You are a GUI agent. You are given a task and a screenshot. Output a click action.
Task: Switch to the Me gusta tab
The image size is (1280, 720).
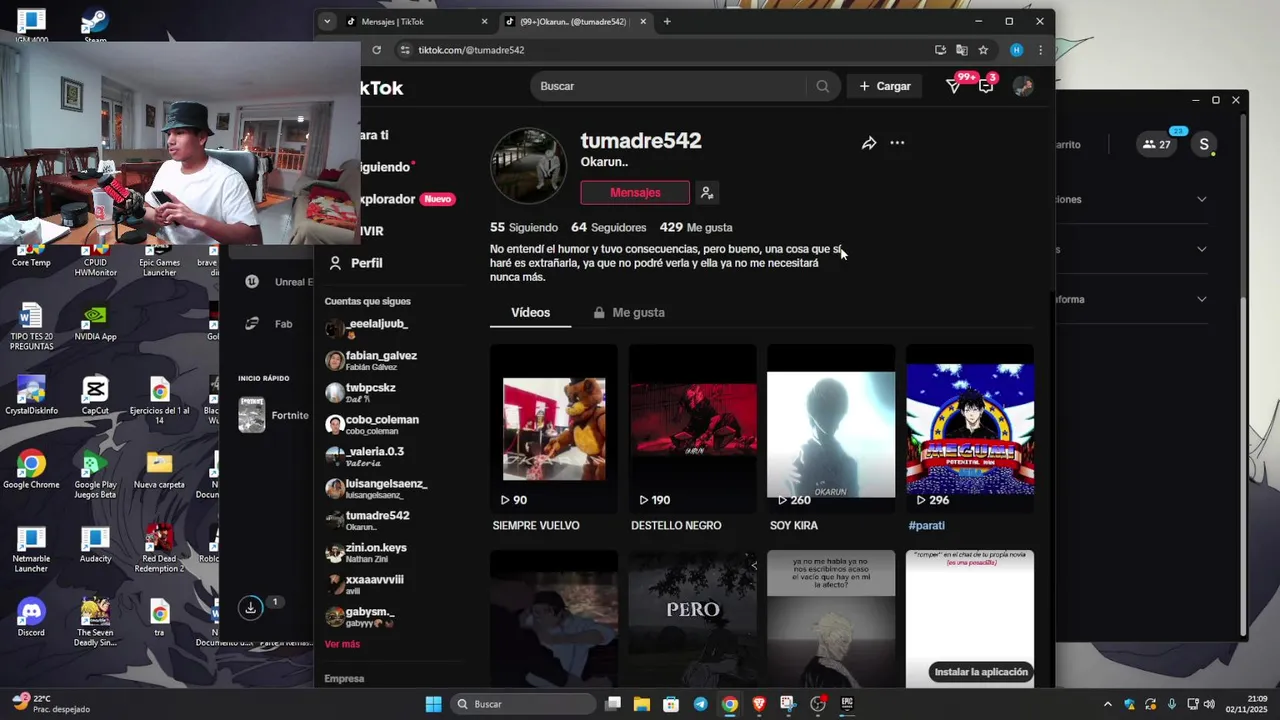[629, 313]
